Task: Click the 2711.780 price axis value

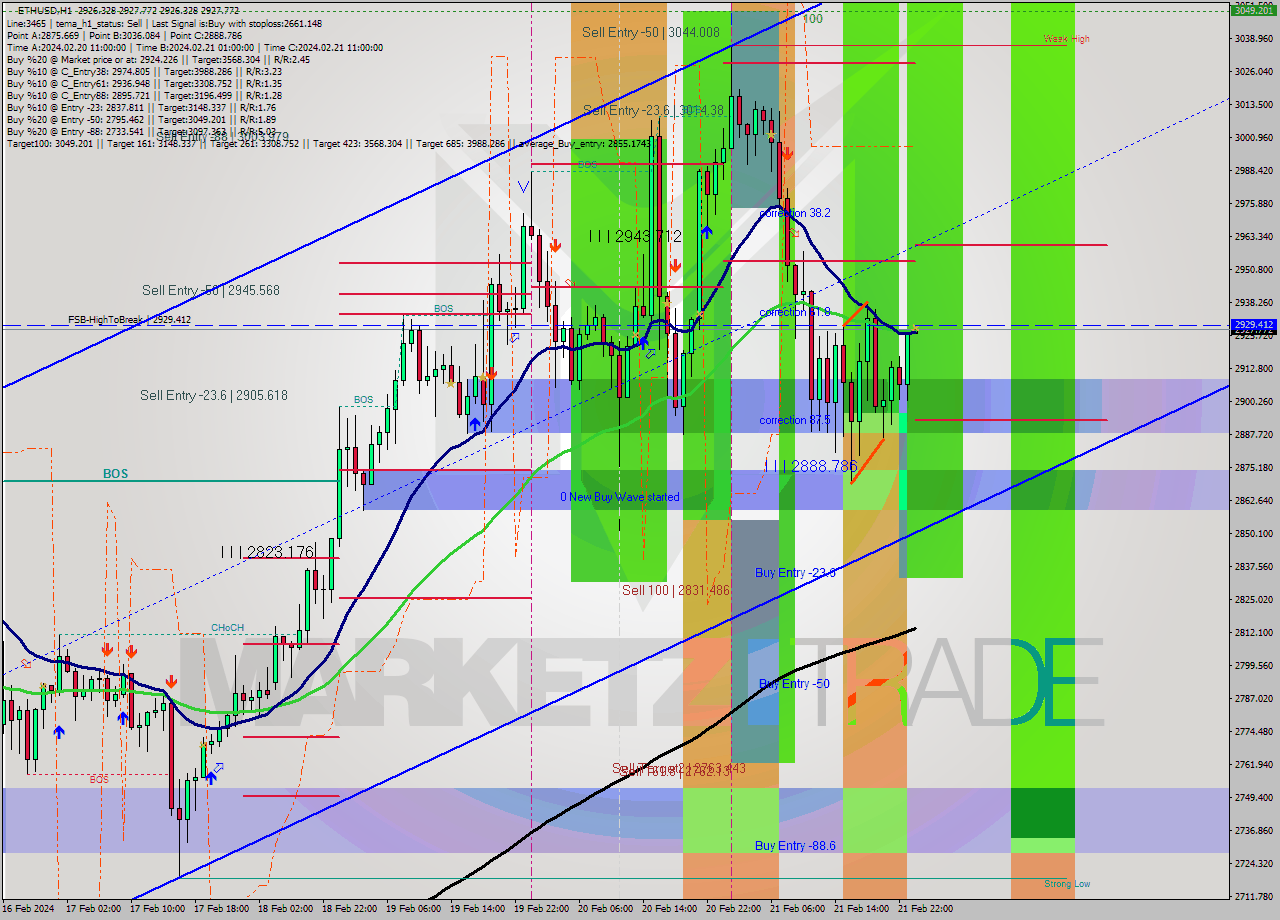Action: pyautogui.click(x=1253, y=896)
